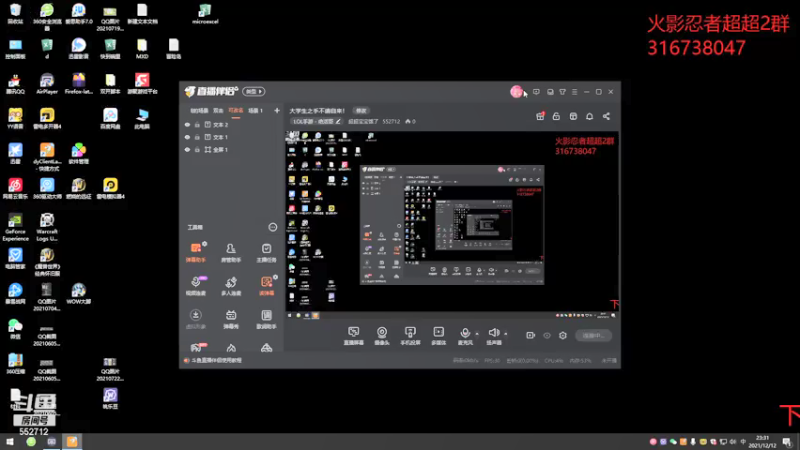Viewport: 800px width, 450px height.
Task: Open the Windows Start menu
Action: [10, 442]
